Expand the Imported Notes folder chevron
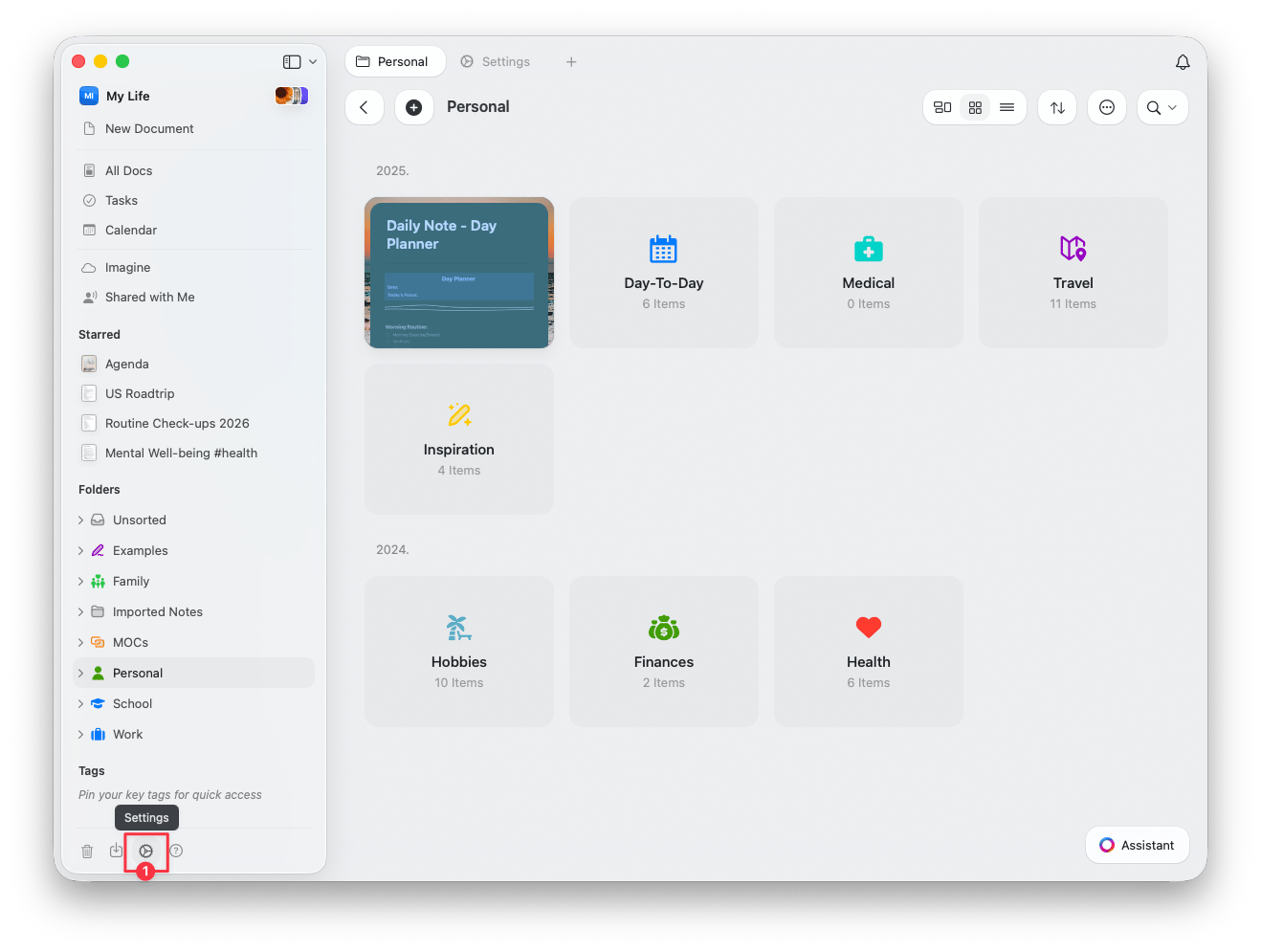The width and height of the screenshot is (1261, 952). [x=80, y=612]
